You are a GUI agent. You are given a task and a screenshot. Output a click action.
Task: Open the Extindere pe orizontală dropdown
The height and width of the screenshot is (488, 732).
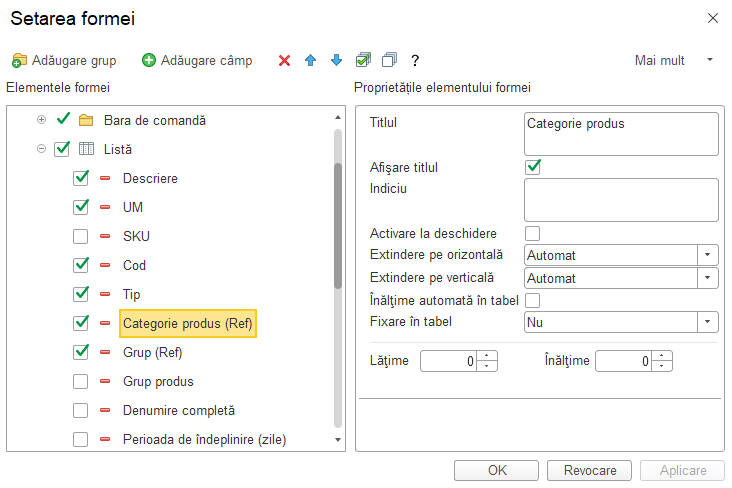click(708, 255)
